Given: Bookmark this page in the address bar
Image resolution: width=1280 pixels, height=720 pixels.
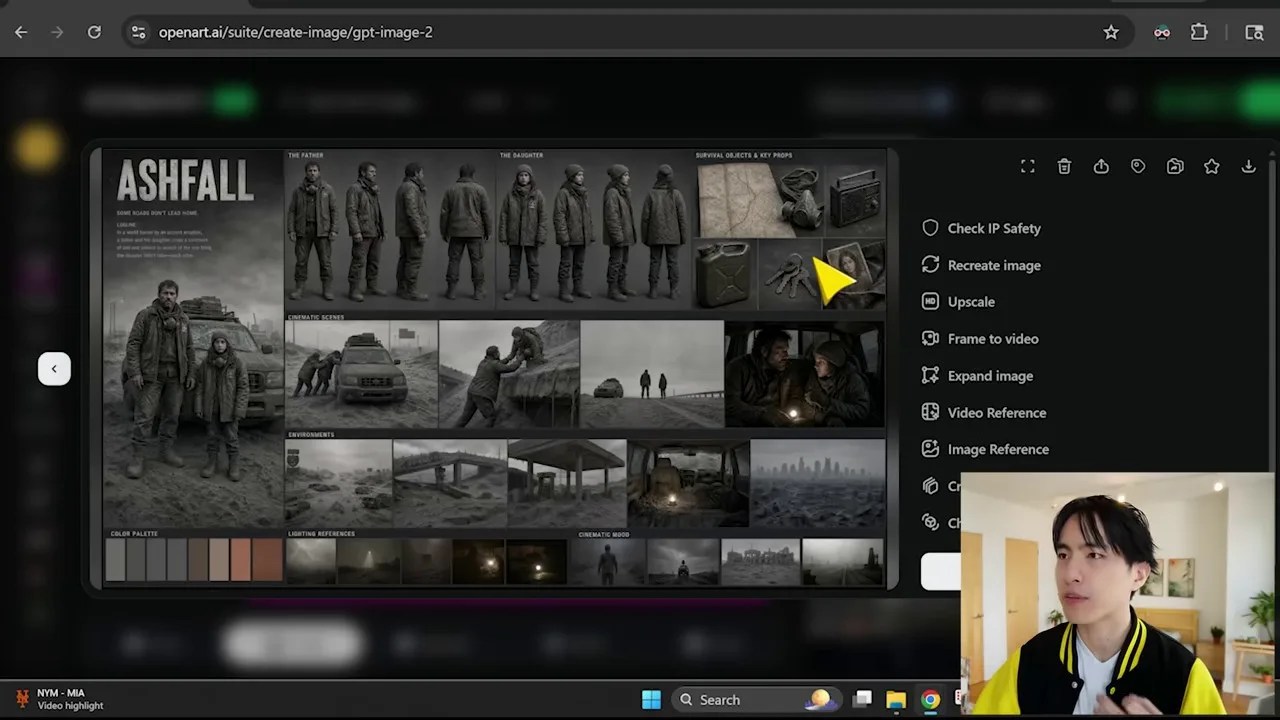Looking at the screenshot, I should (x=1111, y=32).
